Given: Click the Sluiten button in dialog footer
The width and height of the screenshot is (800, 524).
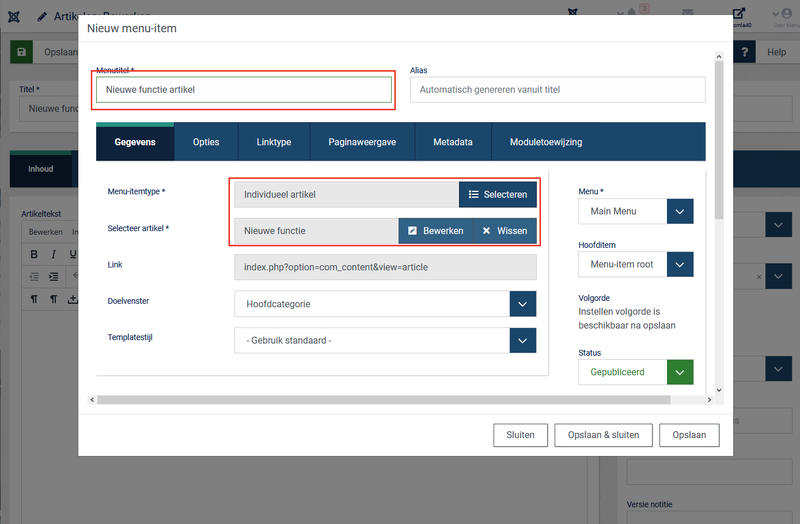Looking at the screenshot, I should tap(520, 435).
